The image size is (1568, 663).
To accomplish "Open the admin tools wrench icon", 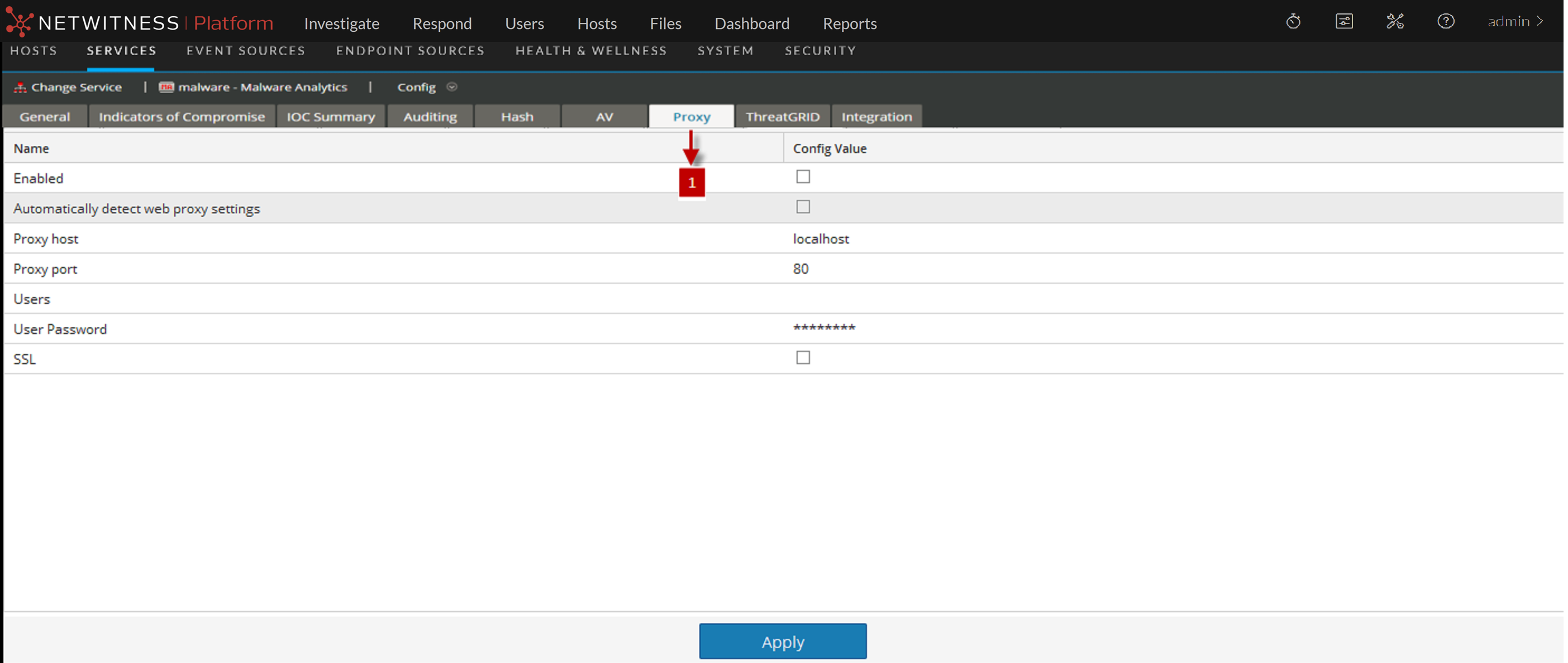I will (x=1394, y=22).
